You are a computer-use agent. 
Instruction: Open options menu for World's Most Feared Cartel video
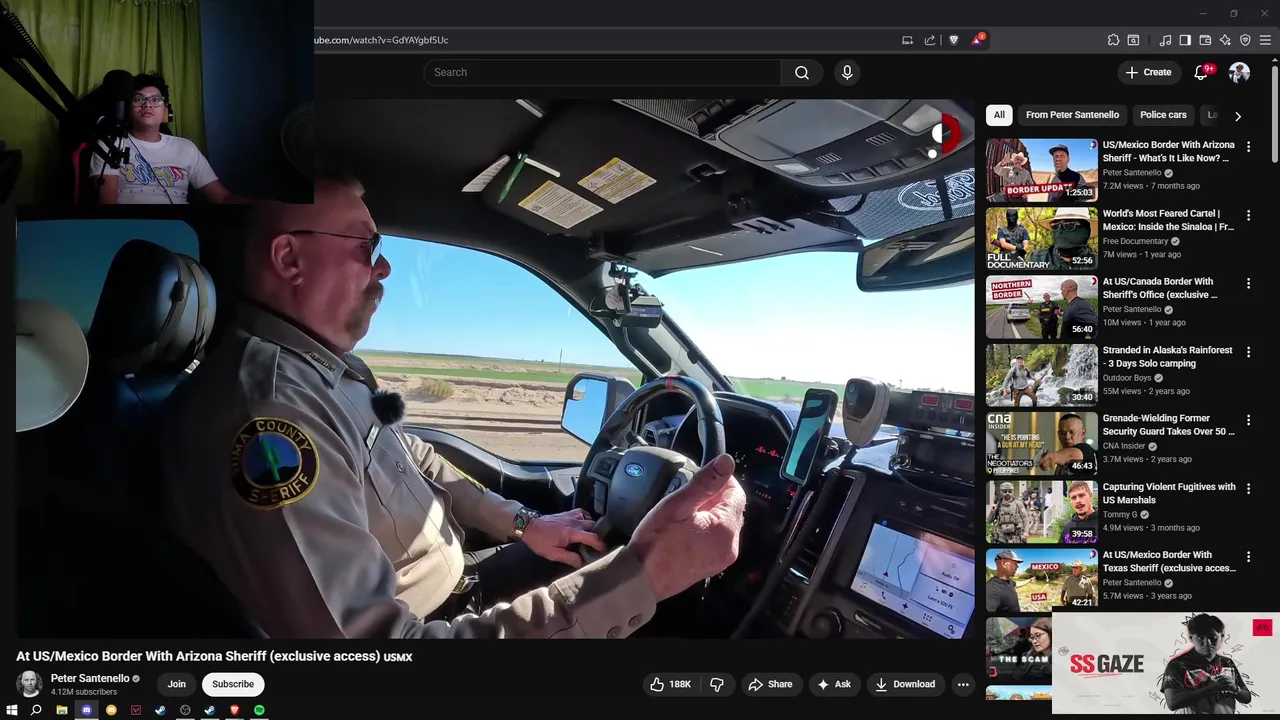coord(1248,215)
